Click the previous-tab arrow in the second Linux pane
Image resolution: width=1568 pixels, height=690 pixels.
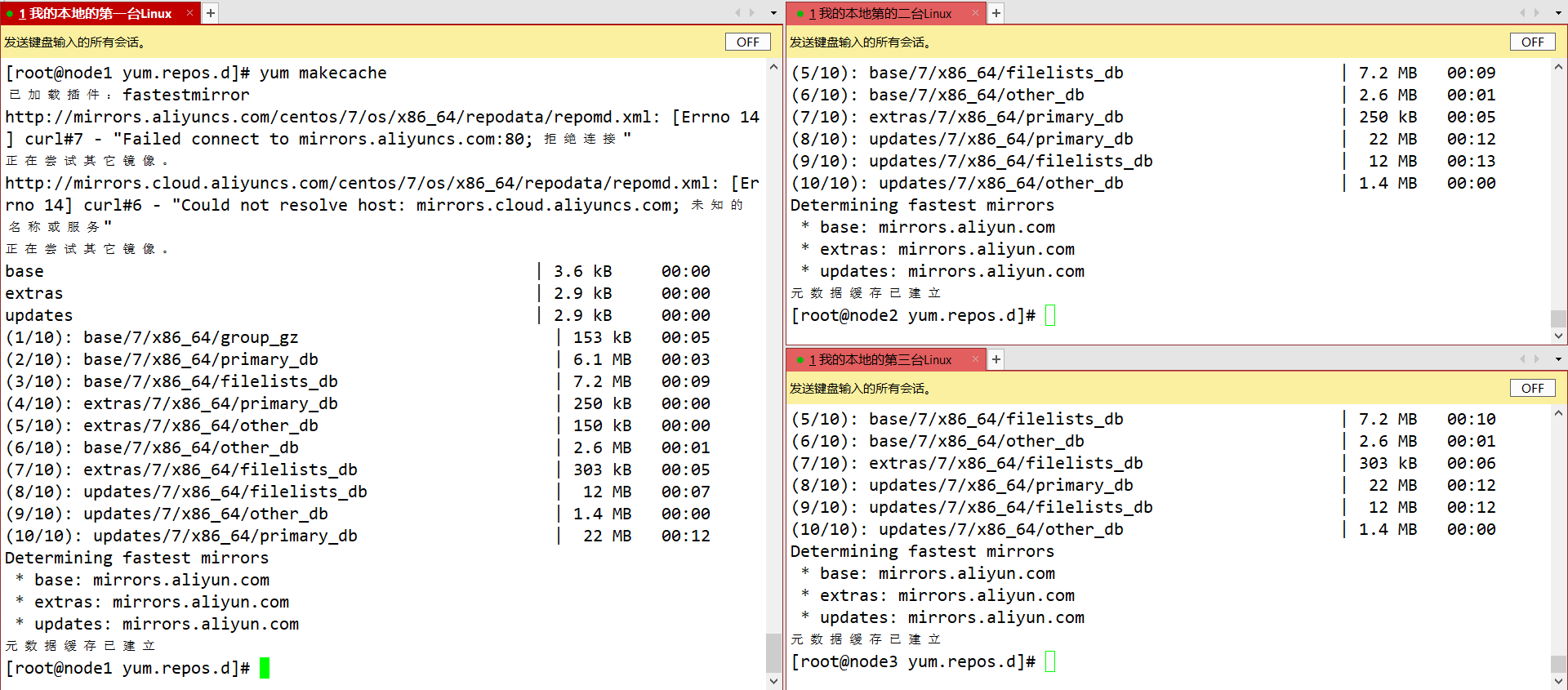pyautogui.click(x=1522, y=13)
